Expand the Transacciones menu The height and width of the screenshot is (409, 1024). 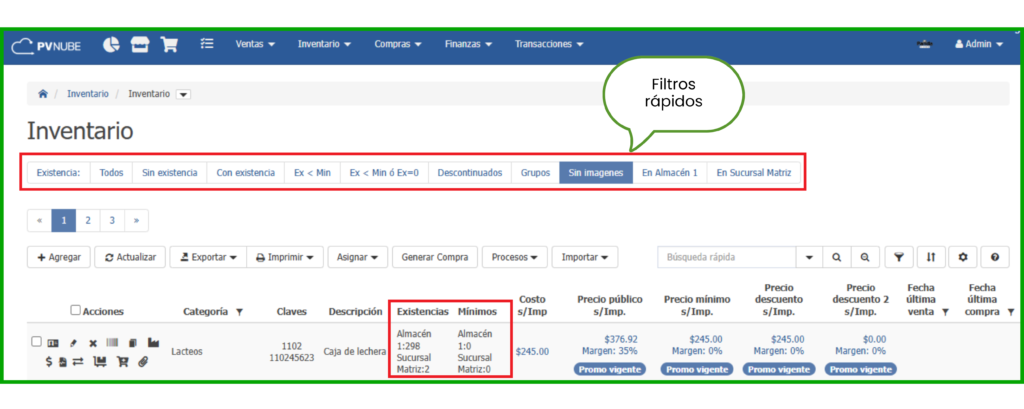pos(549,44)
